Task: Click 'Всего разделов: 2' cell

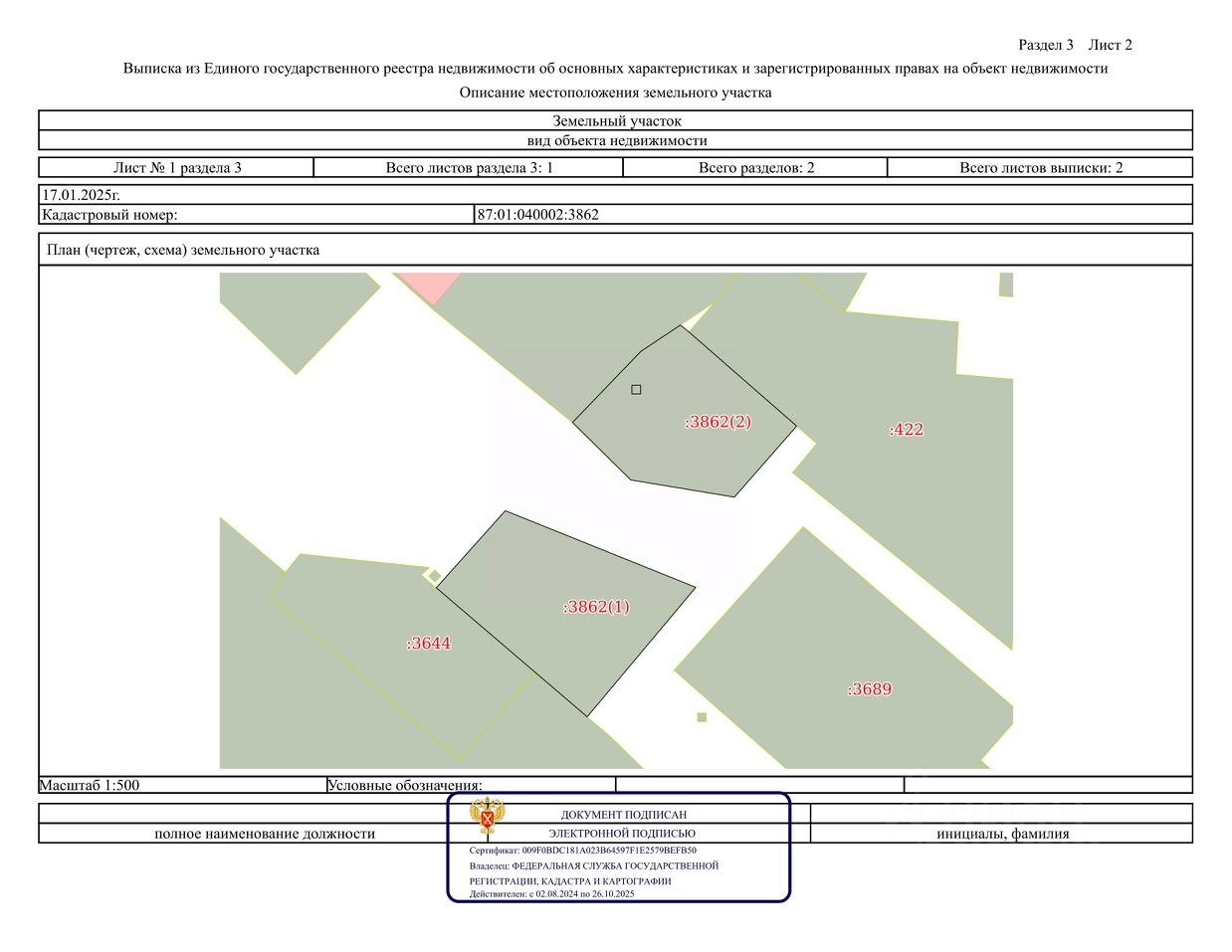Action: click(755, 168)
